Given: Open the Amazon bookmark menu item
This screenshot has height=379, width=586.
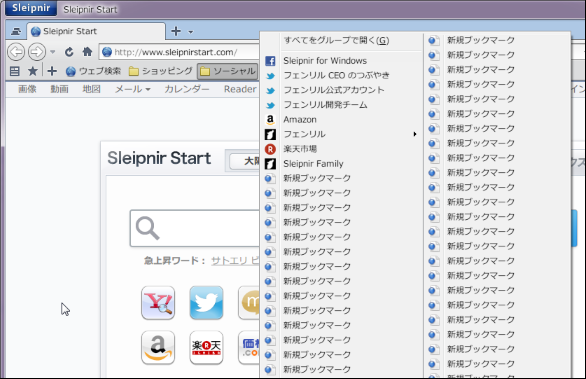Looking at the screenshot, I should [x=342, y=120].
